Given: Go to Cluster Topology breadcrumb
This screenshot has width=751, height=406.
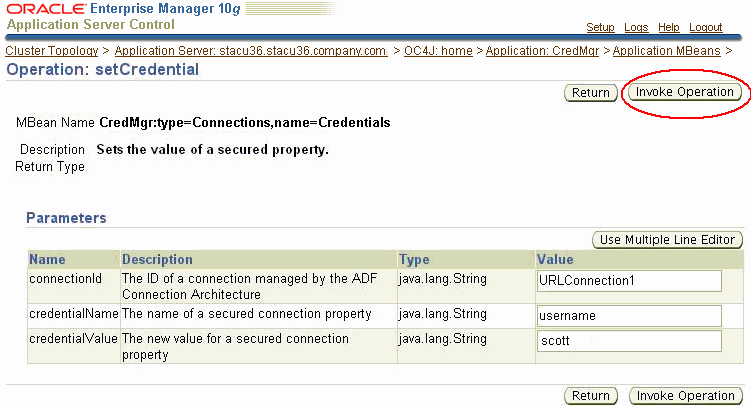Looking at the screenshot, I should click(52, 51).
